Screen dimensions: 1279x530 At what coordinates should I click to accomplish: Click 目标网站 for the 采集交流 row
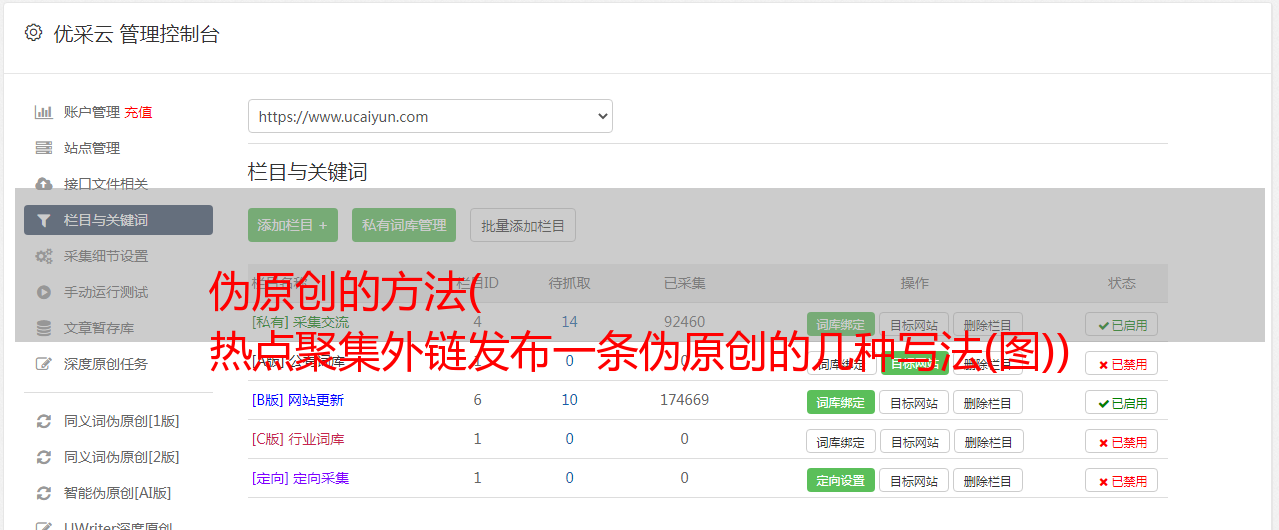coord(914,324)
